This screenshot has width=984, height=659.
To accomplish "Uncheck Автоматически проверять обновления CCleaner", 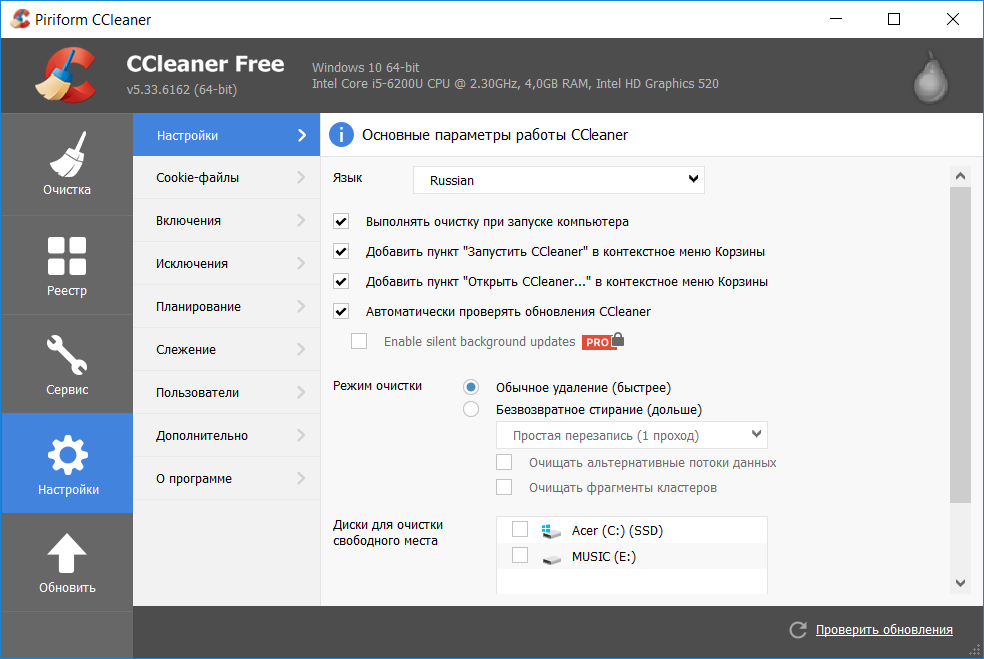I will (x=342, y=311).
